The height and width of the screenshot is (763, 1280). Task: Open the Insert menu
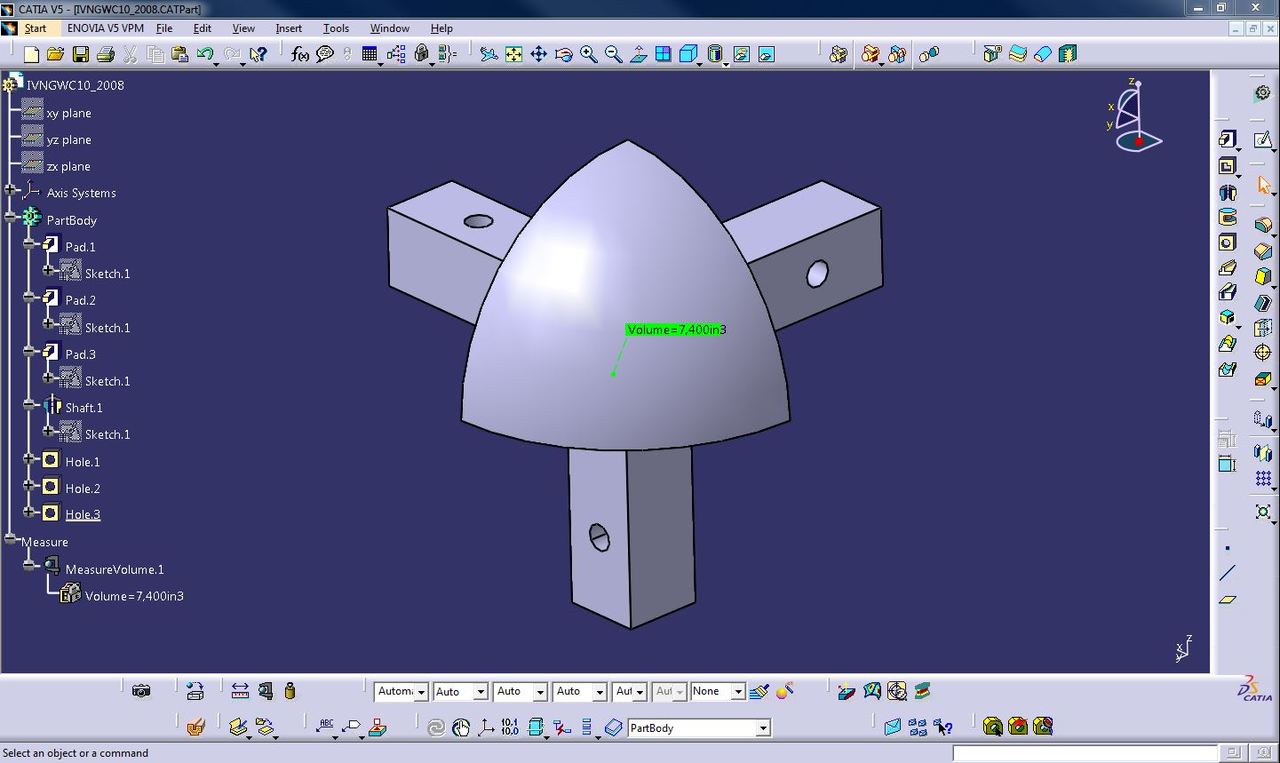click(289, 28)
